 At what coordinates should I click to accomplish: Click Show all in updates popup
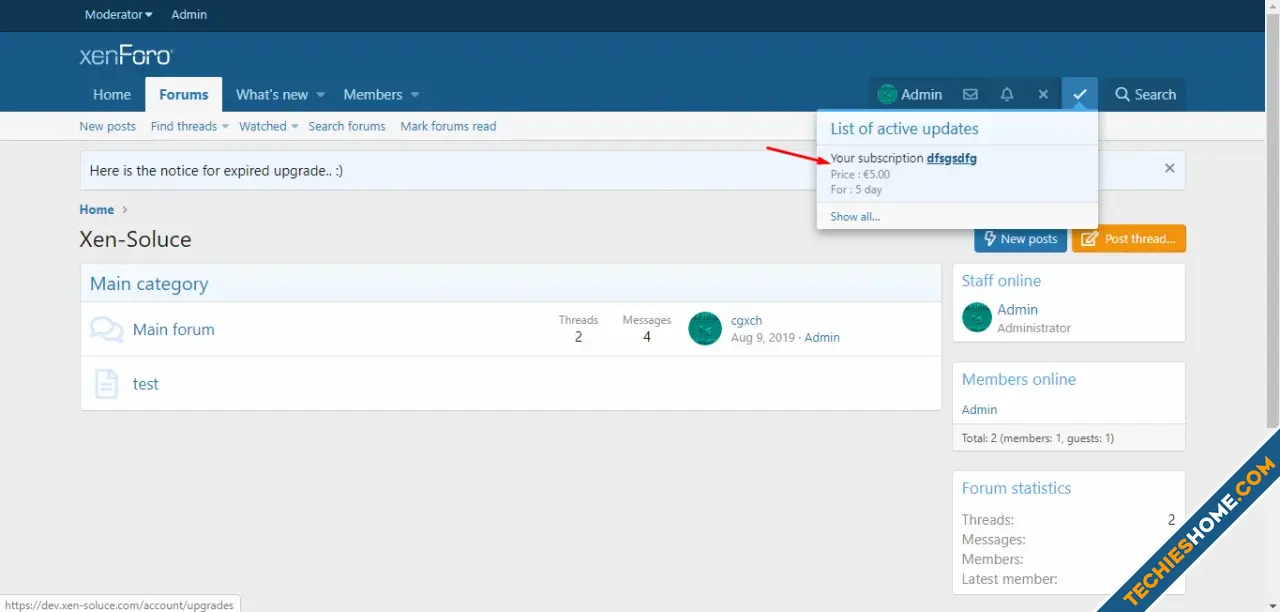point(855,217)
